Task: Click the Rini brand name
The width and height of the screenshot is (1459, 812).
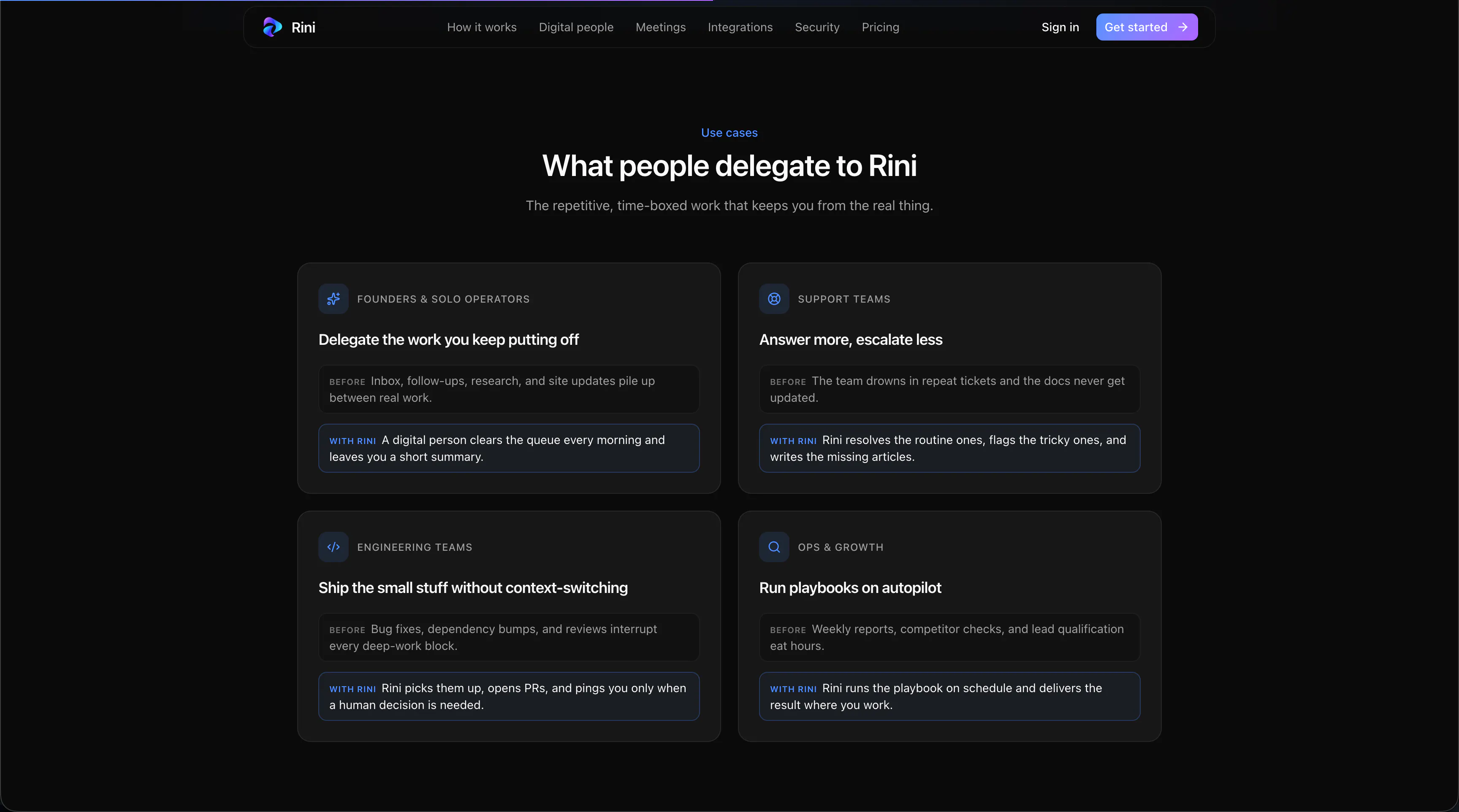Action: (303, 27)
